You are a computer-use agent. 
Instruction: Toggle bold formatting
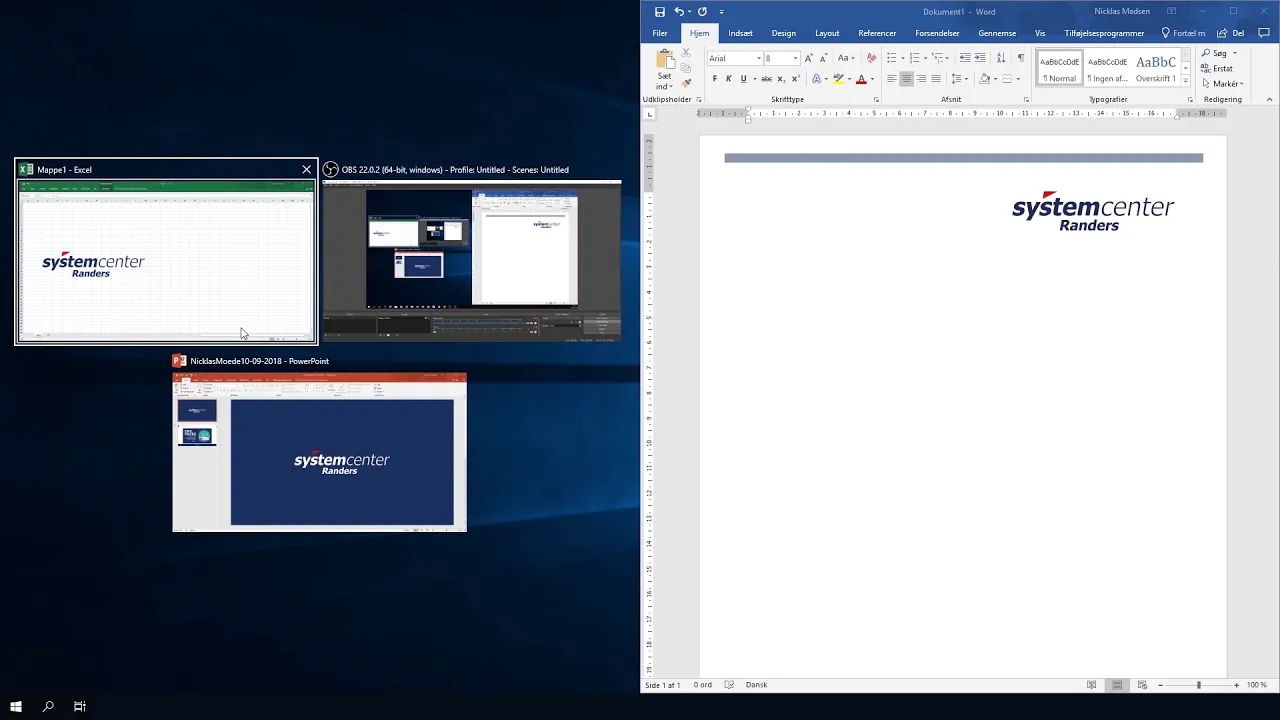click(x=714, y=79)
